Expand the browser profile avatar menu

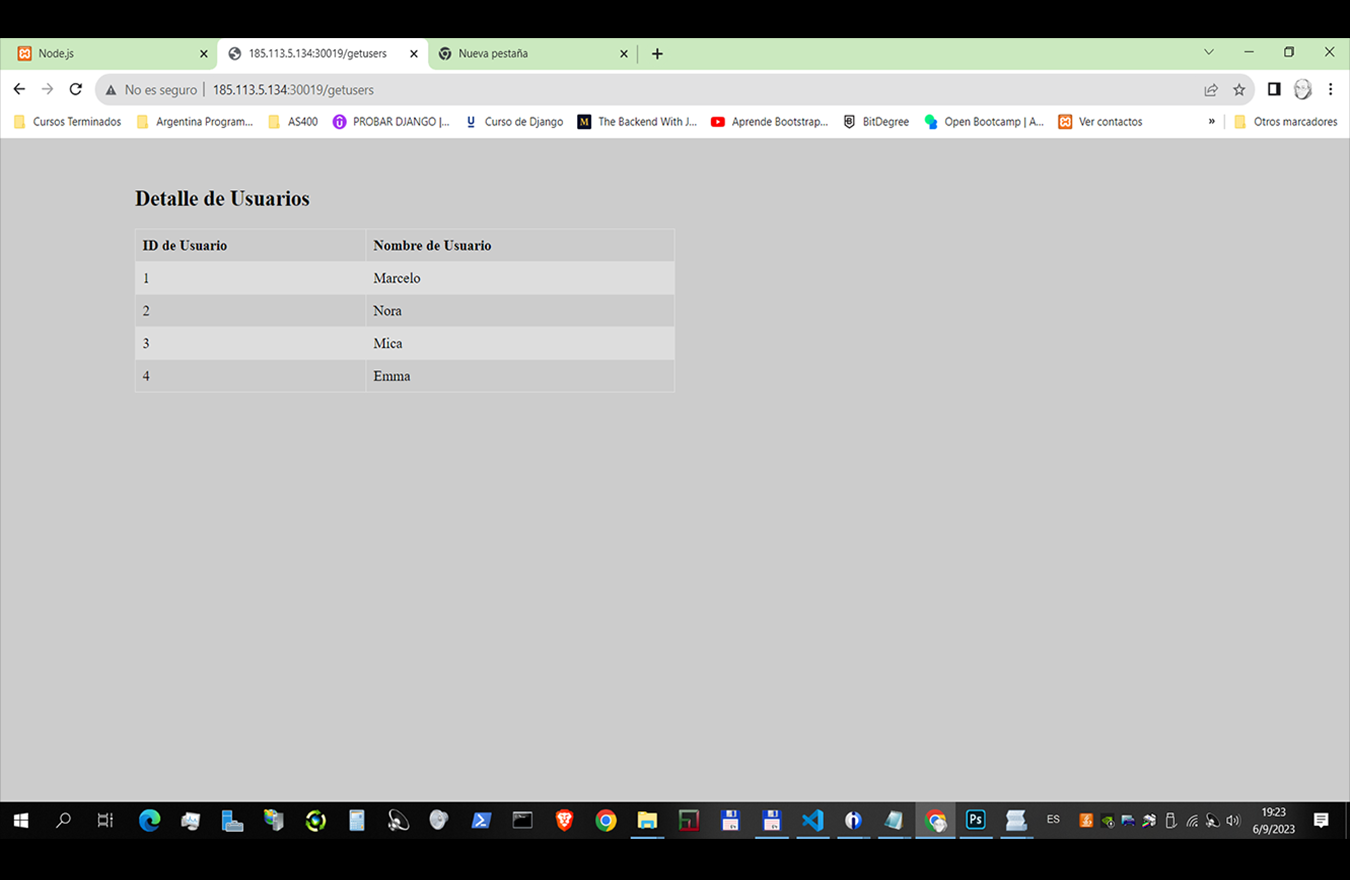(1302, 89)
